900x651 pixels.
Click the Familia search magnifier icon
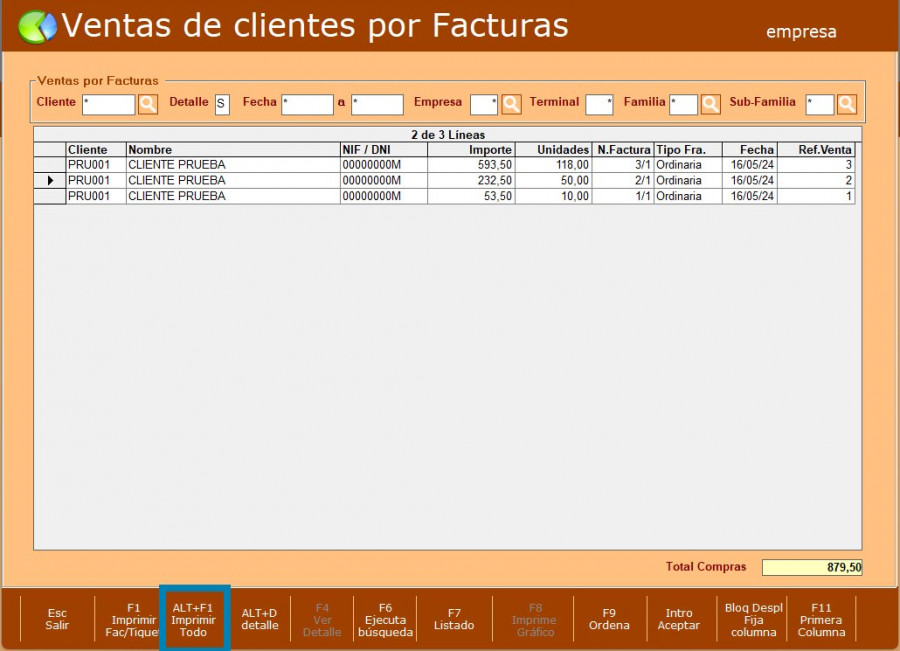click(710, 104)
